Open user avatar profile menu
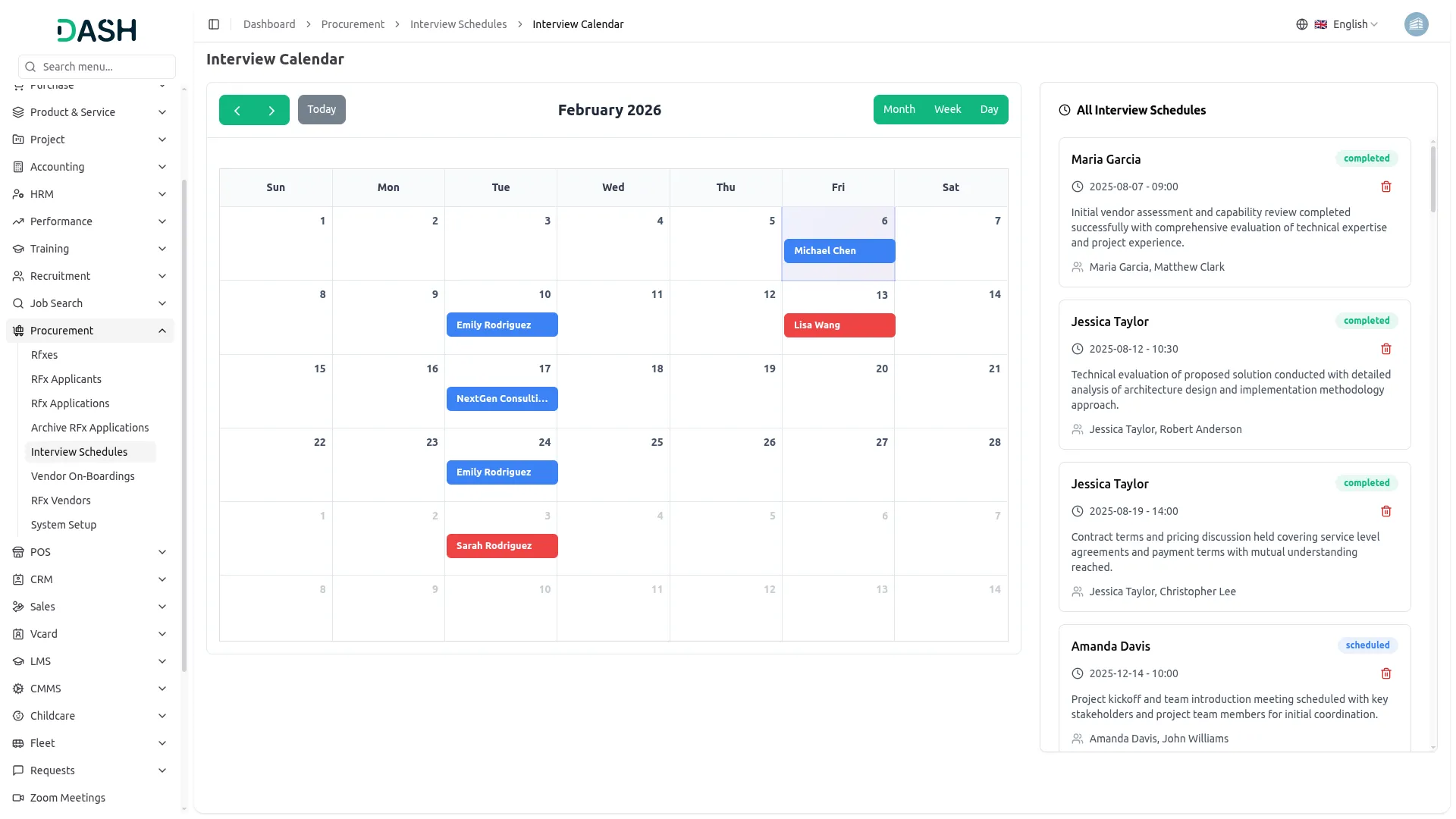 point(1415,24)
